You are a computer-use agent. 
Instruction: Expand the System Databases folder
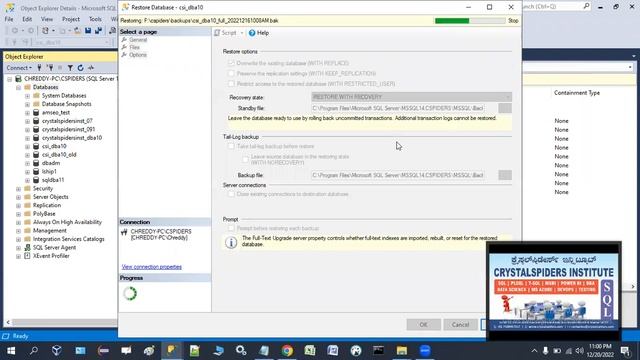pyautogui.click(x=27, y=96)
